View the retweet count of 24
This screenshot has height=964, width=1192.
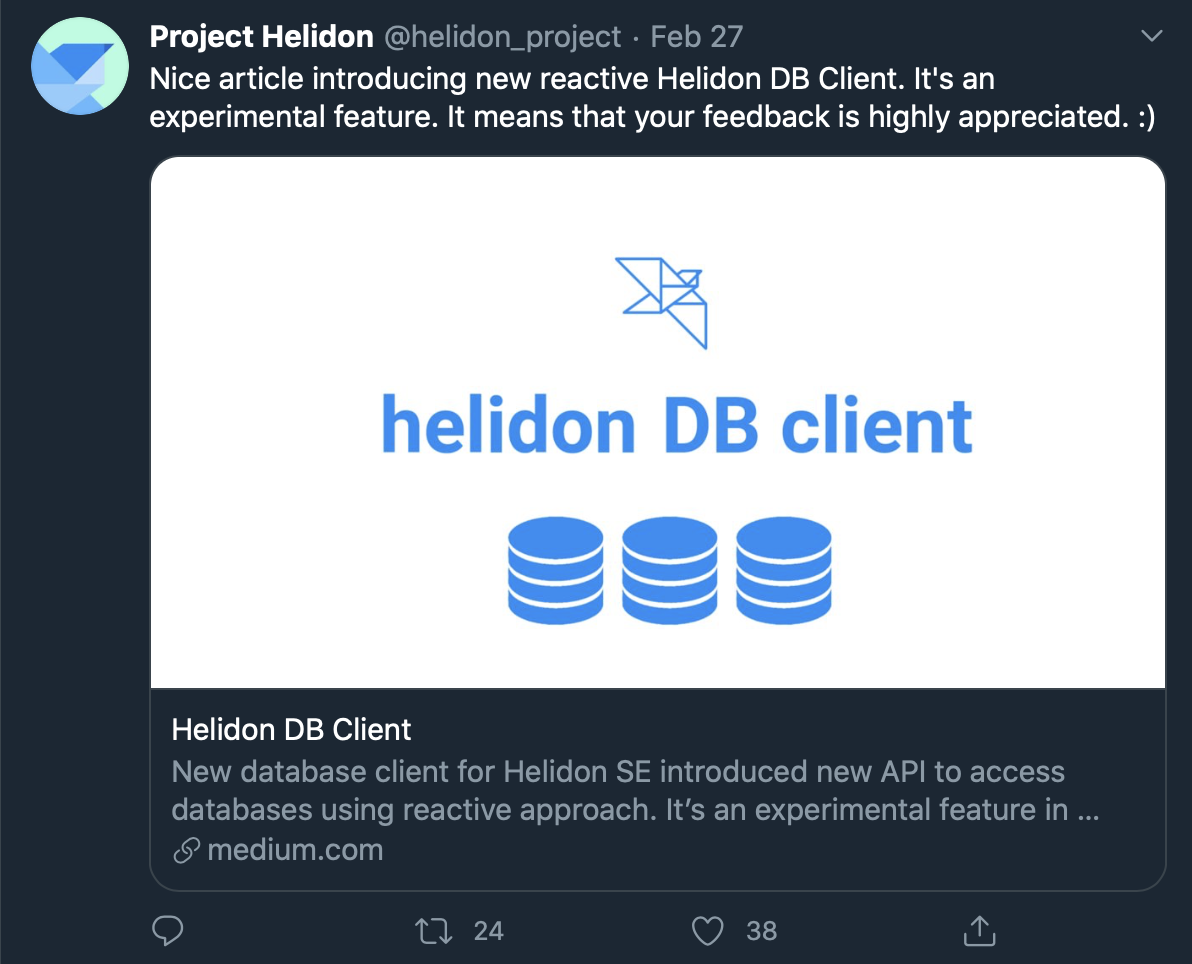coord(488,931)
